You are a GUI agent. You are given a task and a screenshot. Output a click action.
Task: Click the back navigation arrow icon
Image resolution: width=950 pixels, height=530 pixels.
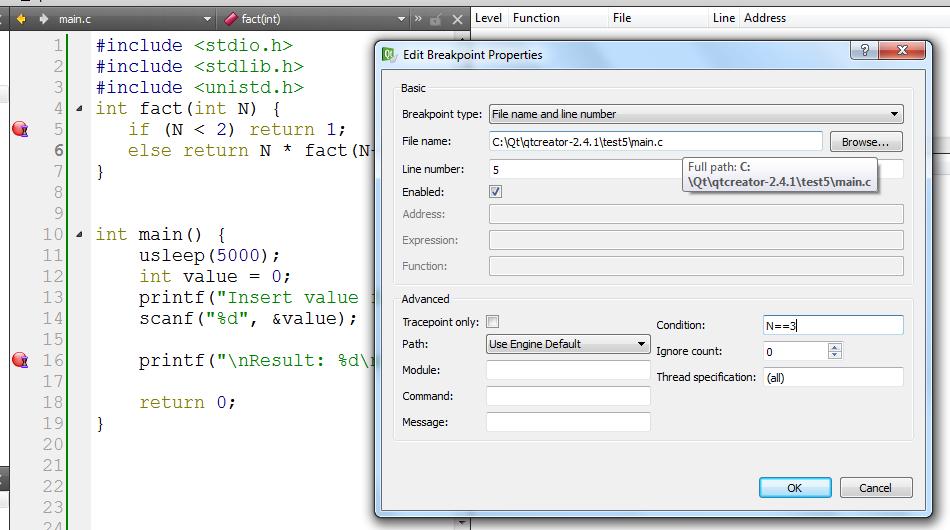click(21, 19)
